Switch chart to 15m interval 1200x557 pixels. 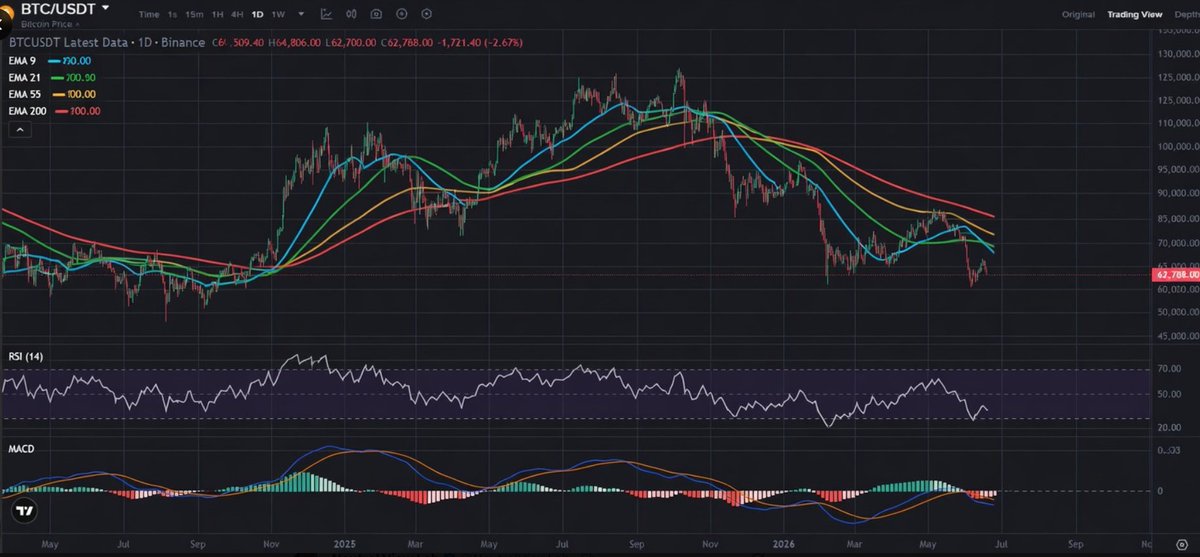pos(194,15)
